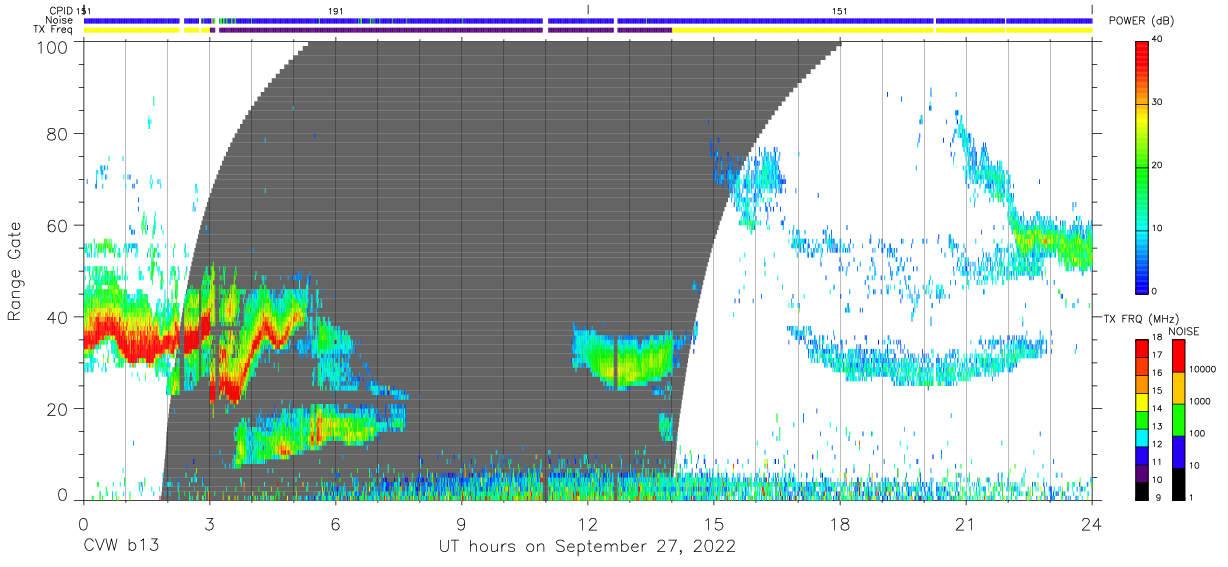Click the NOISE color bar

click(x=1178, y=418)
